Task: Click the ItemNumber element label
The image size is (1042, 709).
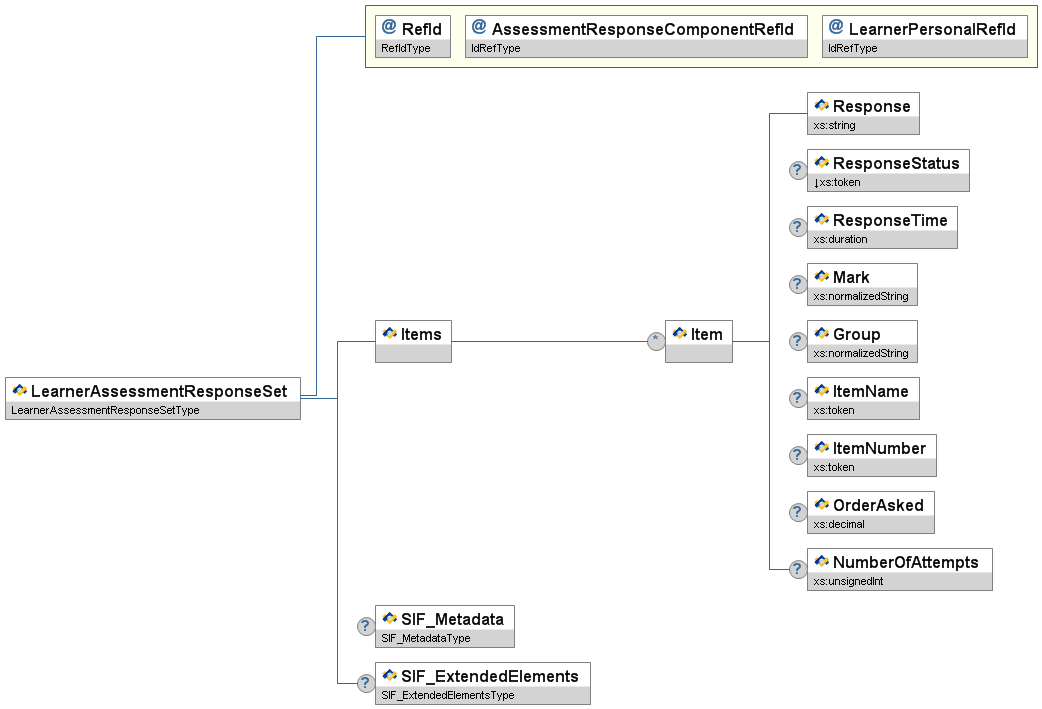Action: tap(879, 448)
